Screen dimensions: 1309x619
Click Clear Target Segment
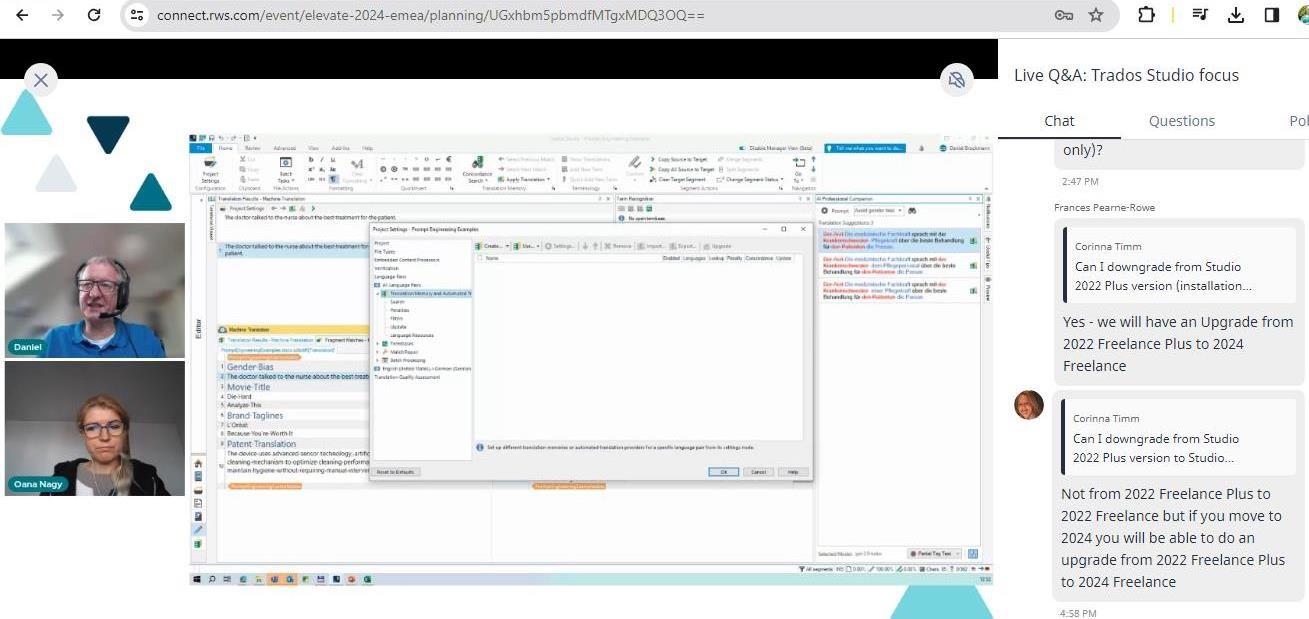click(x=677, y=180)
